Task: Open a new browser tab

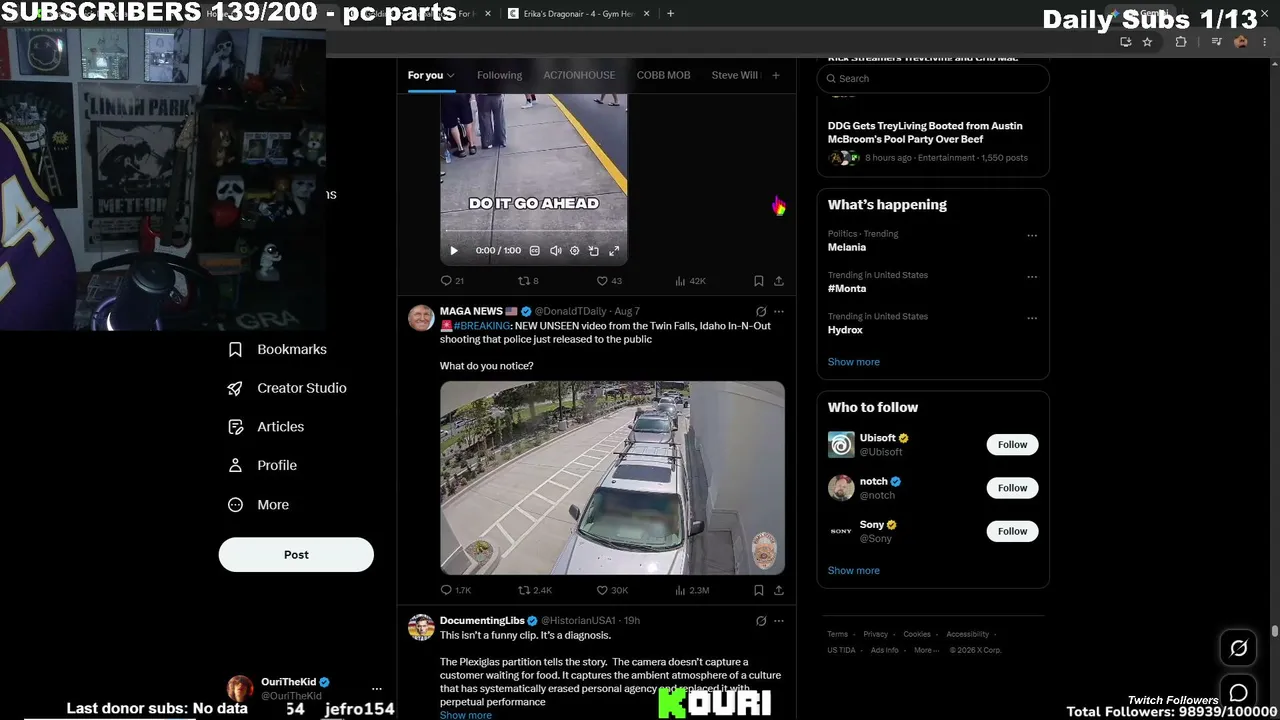Action: [x=670, y=14]
